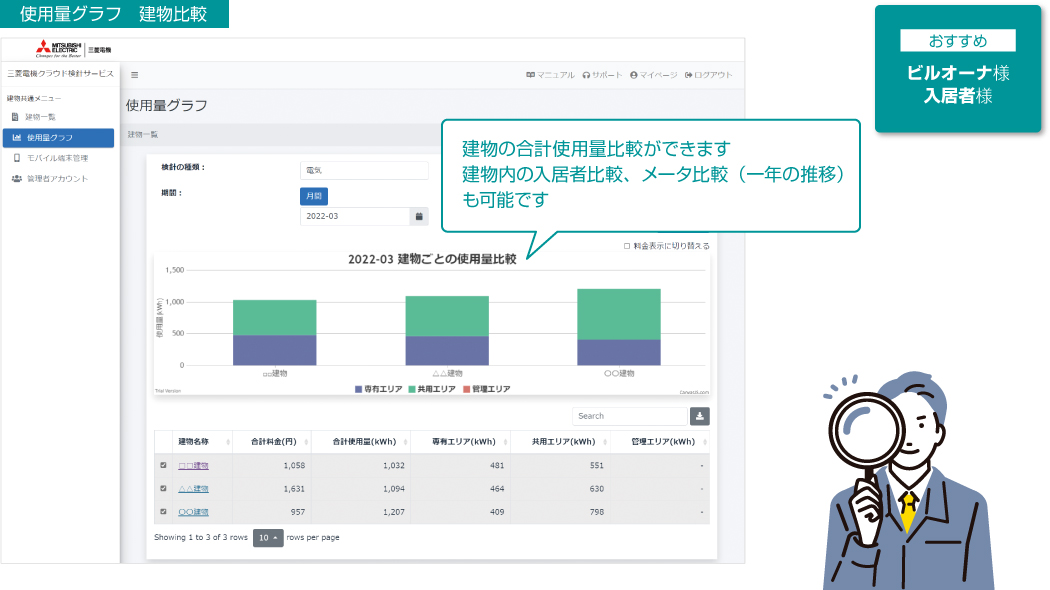Open マイページ via its user icon
The height and width of the screenshot is (590, 1050).
tap(634, 75)
